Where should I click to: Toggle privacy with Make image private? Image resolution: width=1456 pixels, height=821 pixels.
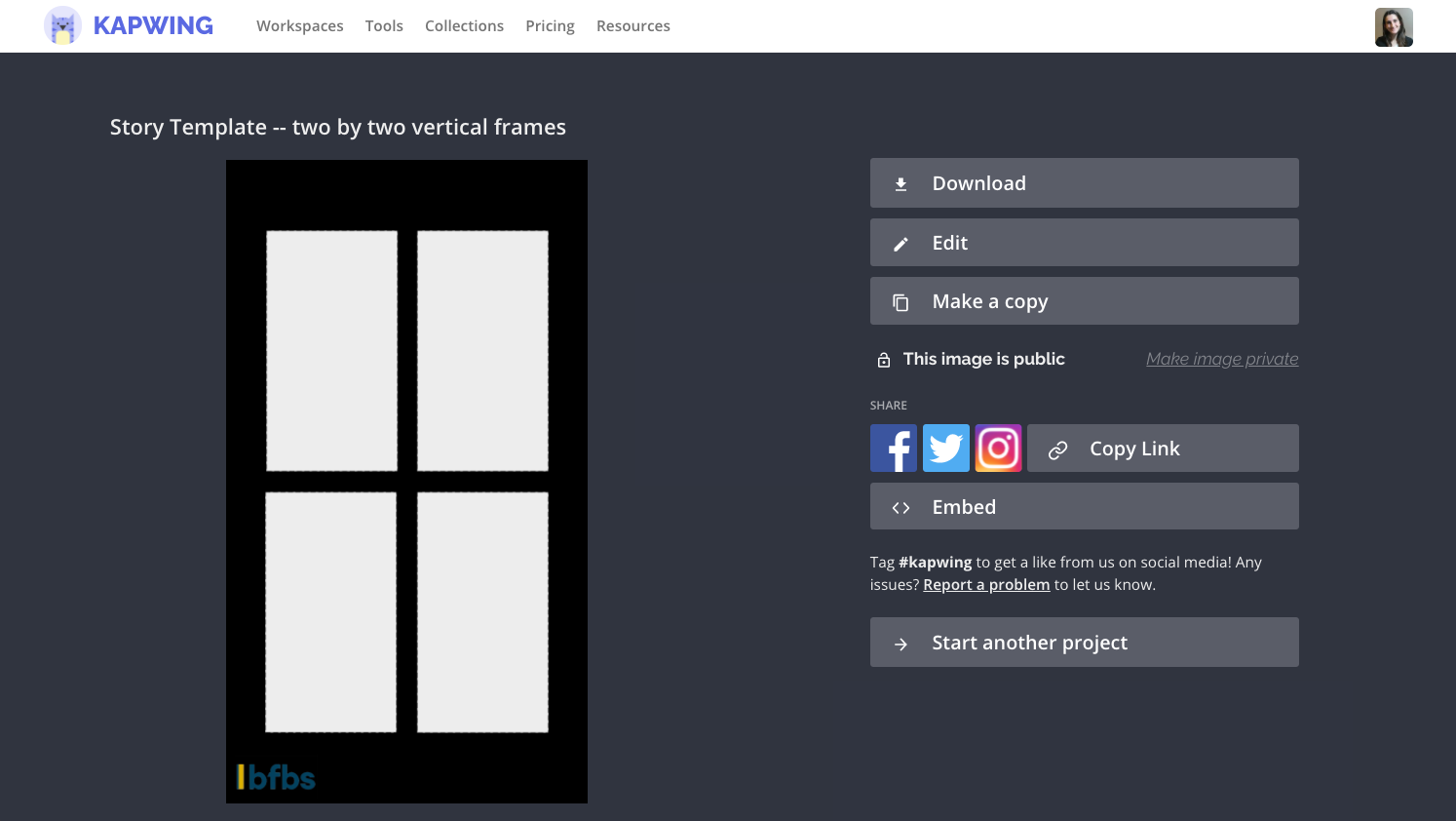[x=1222, y=359]
